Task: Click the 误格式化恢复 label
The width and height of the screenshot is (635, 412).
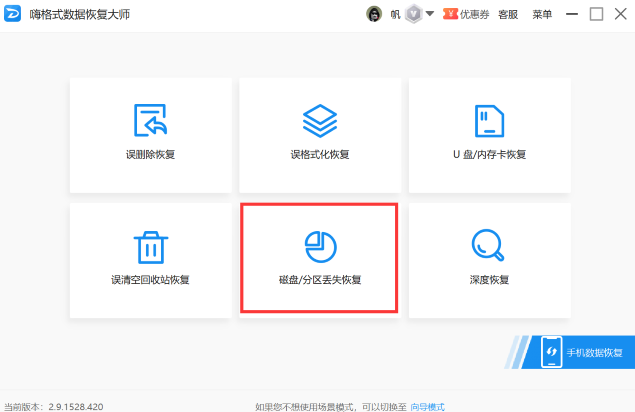Action: click(x=320, y=154)
